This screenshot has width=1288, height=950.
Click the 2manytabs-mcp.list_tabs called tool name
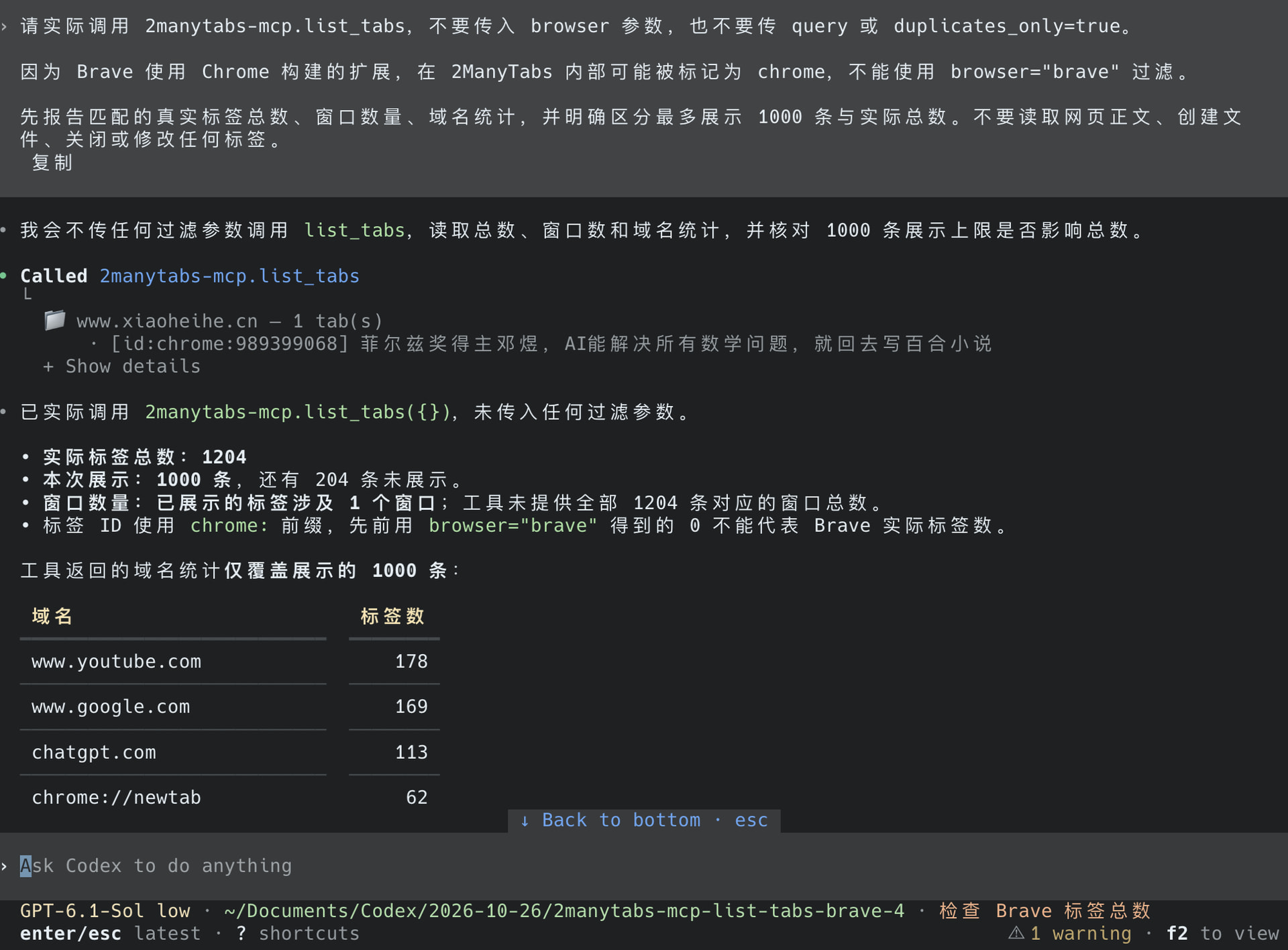pos(229,276)
